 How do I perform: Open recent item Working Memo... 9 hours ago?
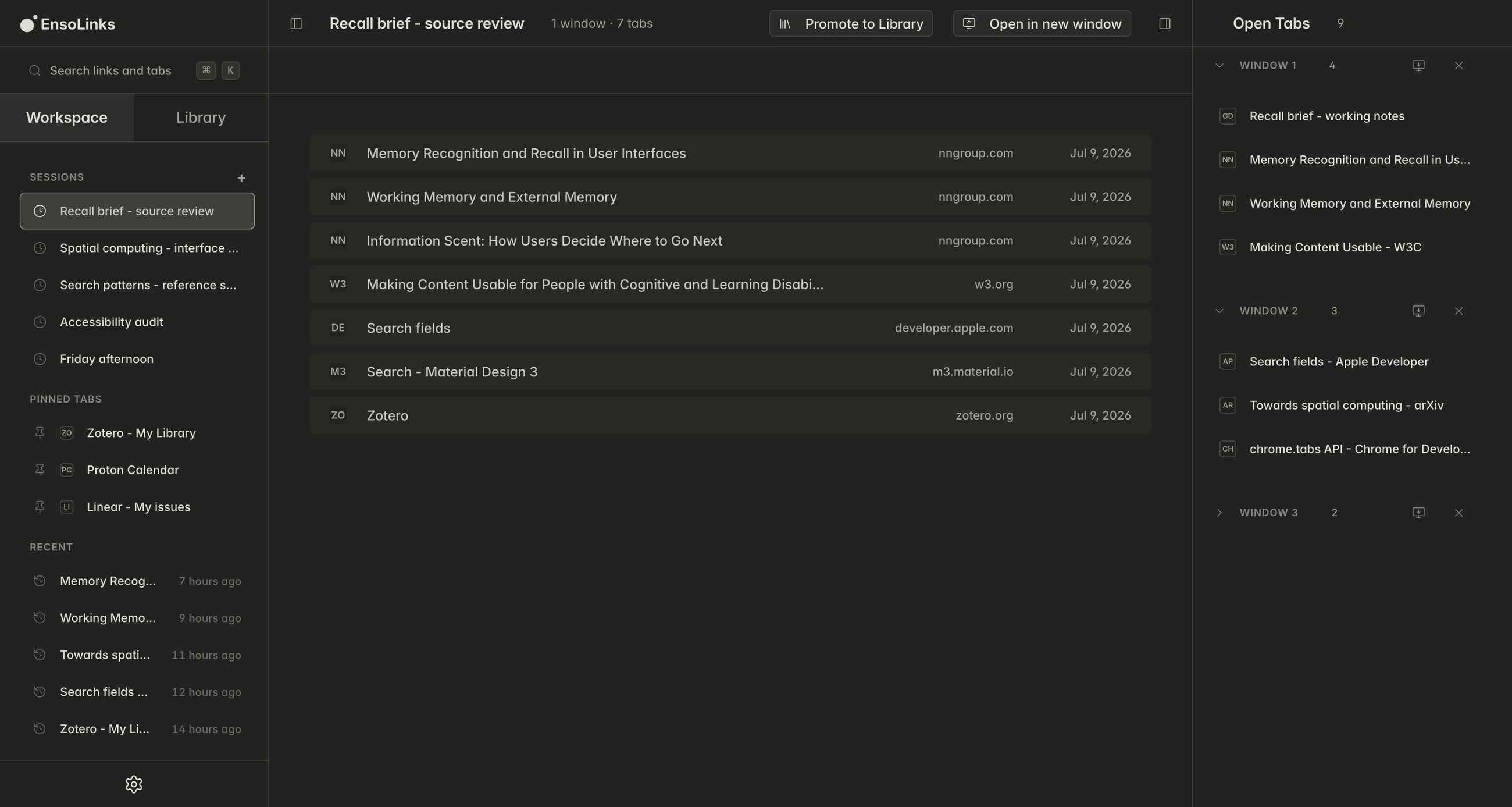pos(137,618)
